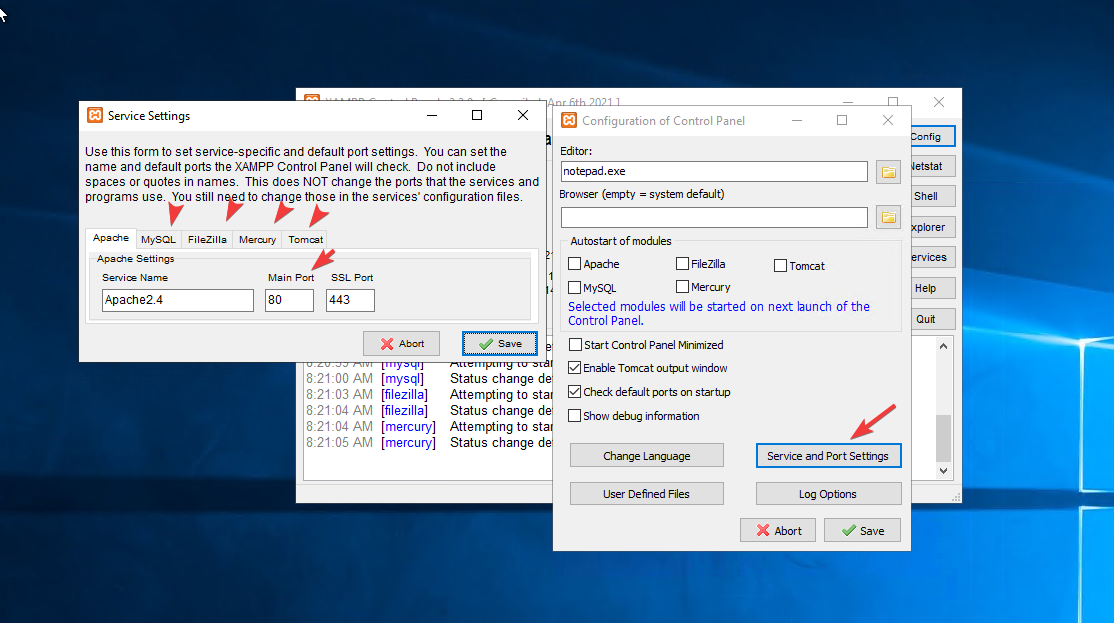The height and width of the screenshot is (623, 1114).
Task: Click the SSL Port field showing 443
Action: click(x=350, y=300)
